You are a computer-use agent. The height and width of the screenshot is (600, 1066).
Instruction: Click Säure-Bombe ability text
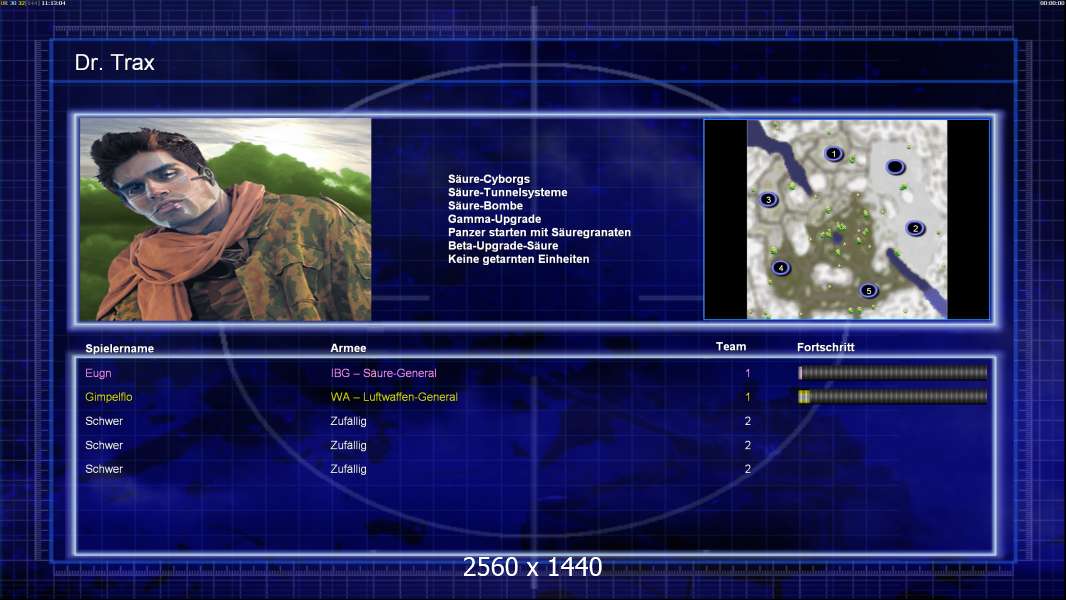(485, 205)
